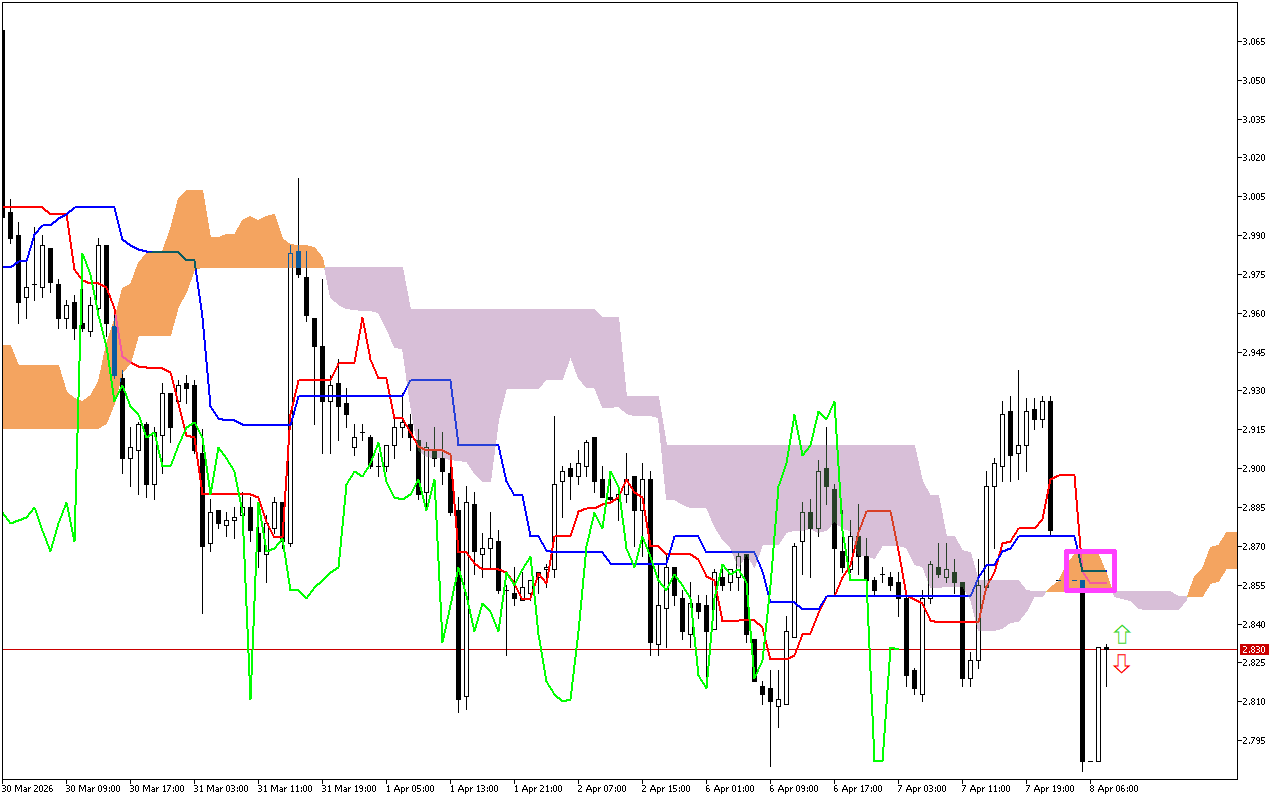The width and height of the screenshot is (1280, 800).
Task: Click the 2 Apr 07:00 time label
Action: point(602,788)
